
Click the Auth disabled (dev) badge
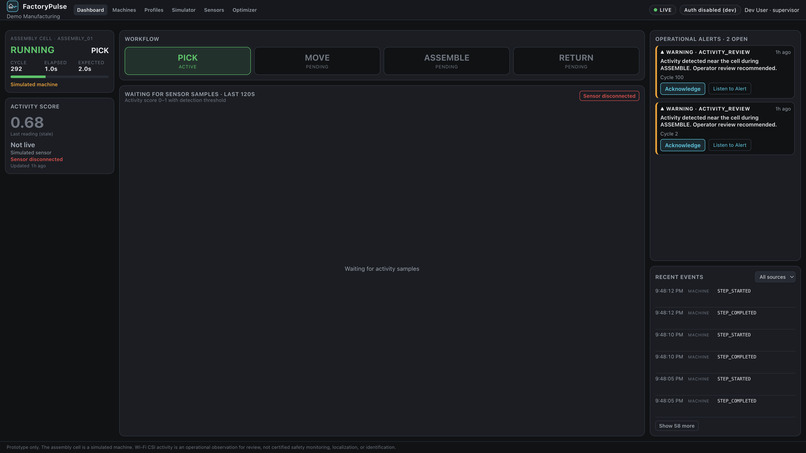(710, 10)
